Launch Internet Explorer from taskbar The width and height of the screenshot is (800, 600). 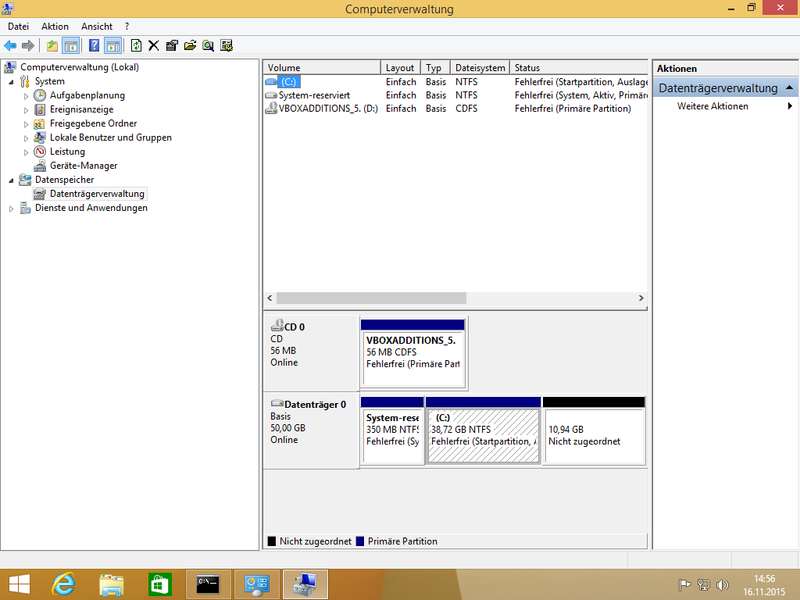coord(64,585)
